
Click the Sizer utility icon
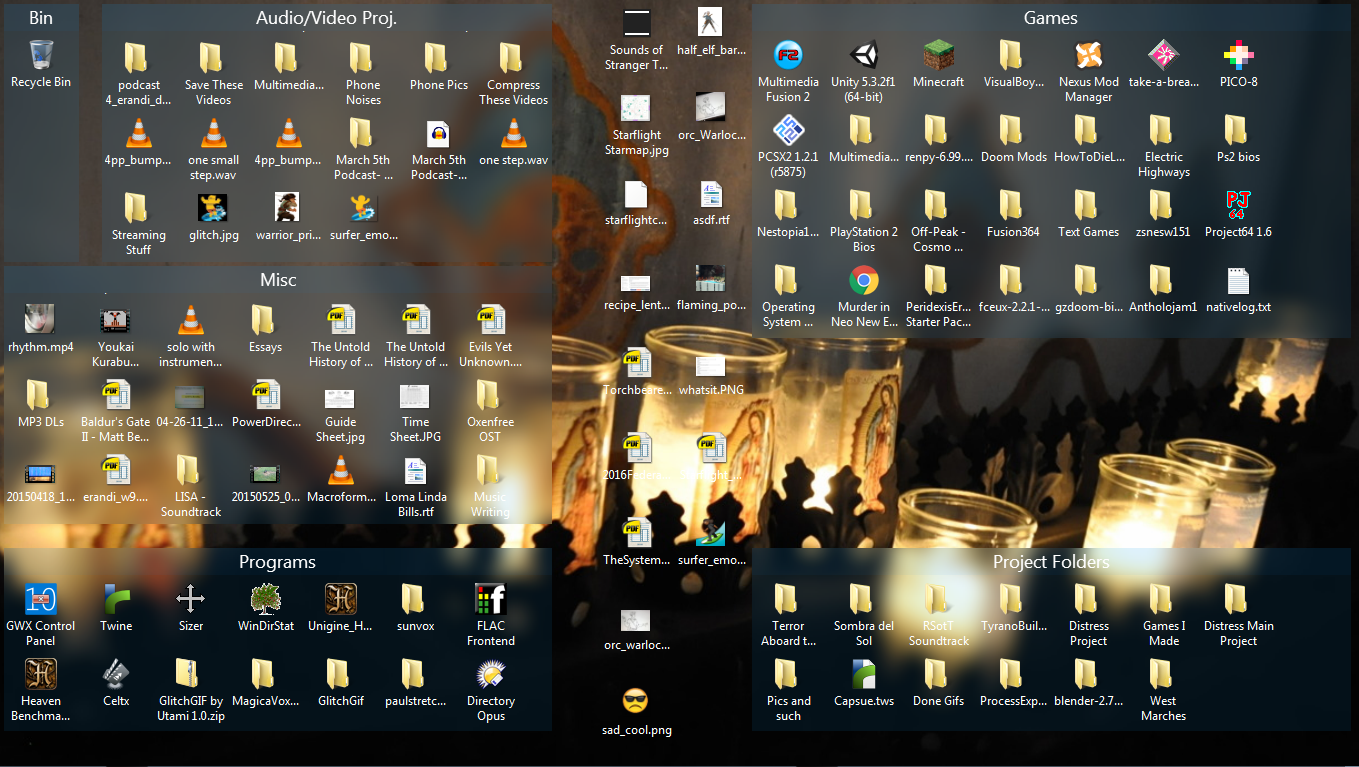[190, 600]
